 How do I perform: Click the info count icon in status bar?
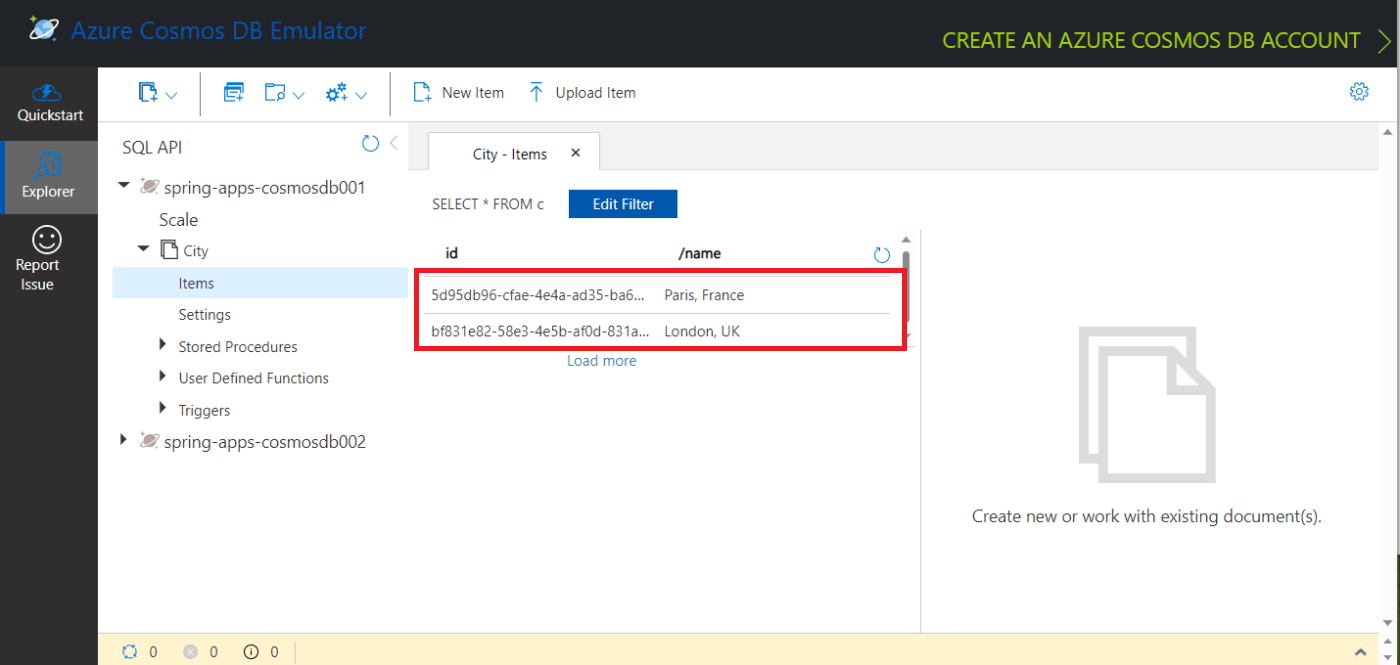click(252, 651)
